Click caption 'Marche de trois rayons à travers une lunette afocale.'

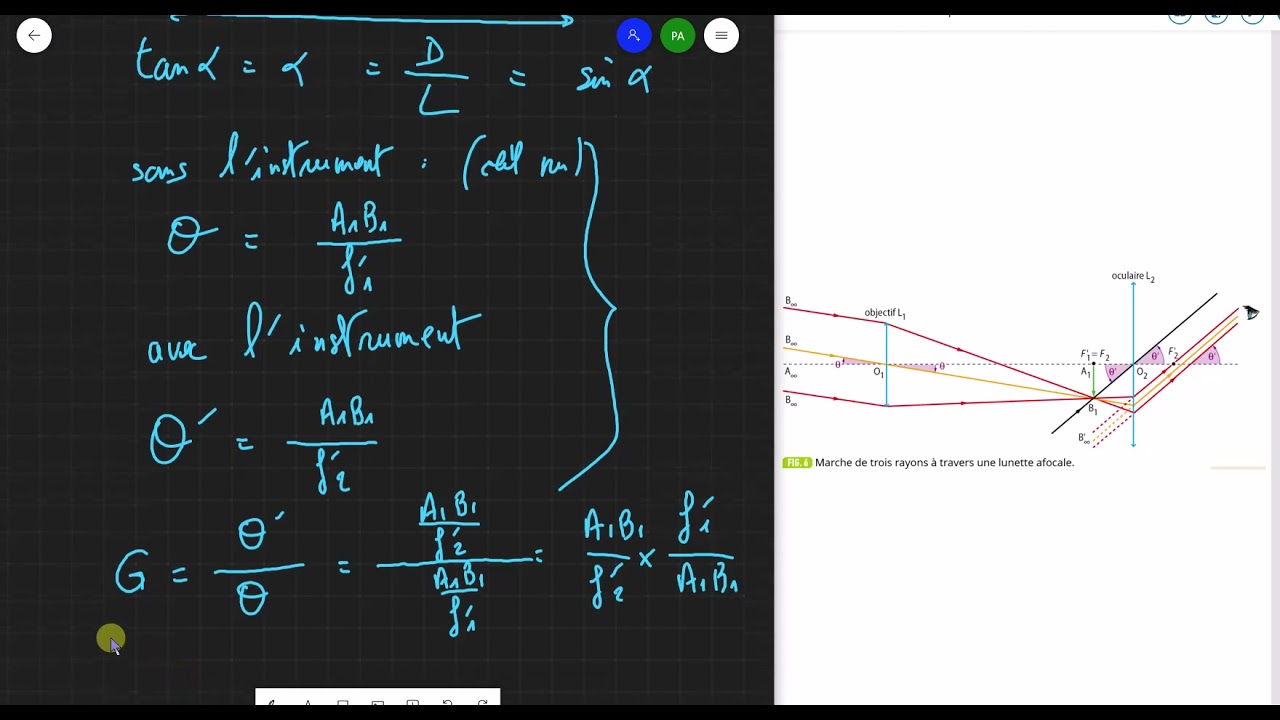[x=944, y=463]
